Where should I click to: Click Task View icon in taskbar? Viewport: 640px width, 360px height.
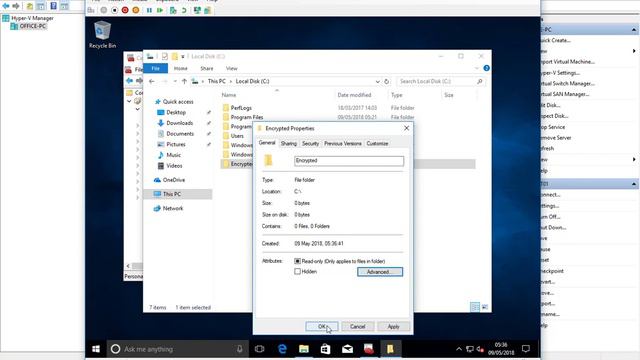tap(260, 349)
